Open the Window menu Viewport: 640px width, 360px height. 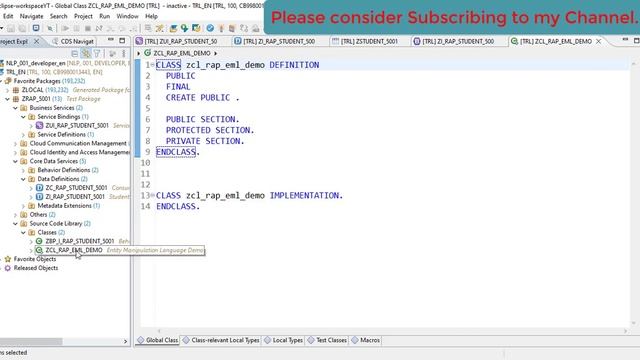pos(127,16)
